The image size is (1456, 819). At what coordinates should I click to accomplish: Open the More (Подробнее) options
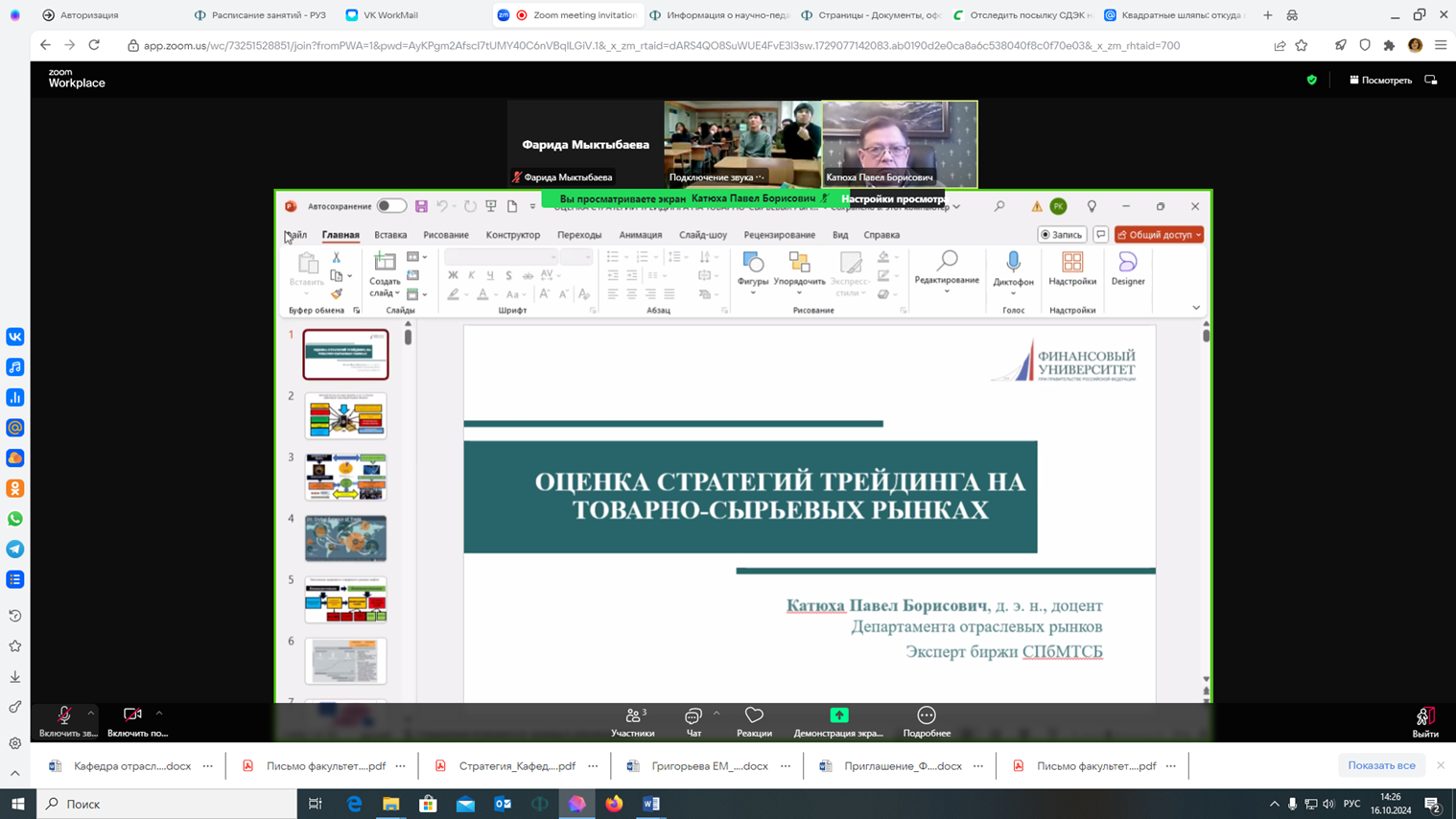pos(927,722)
